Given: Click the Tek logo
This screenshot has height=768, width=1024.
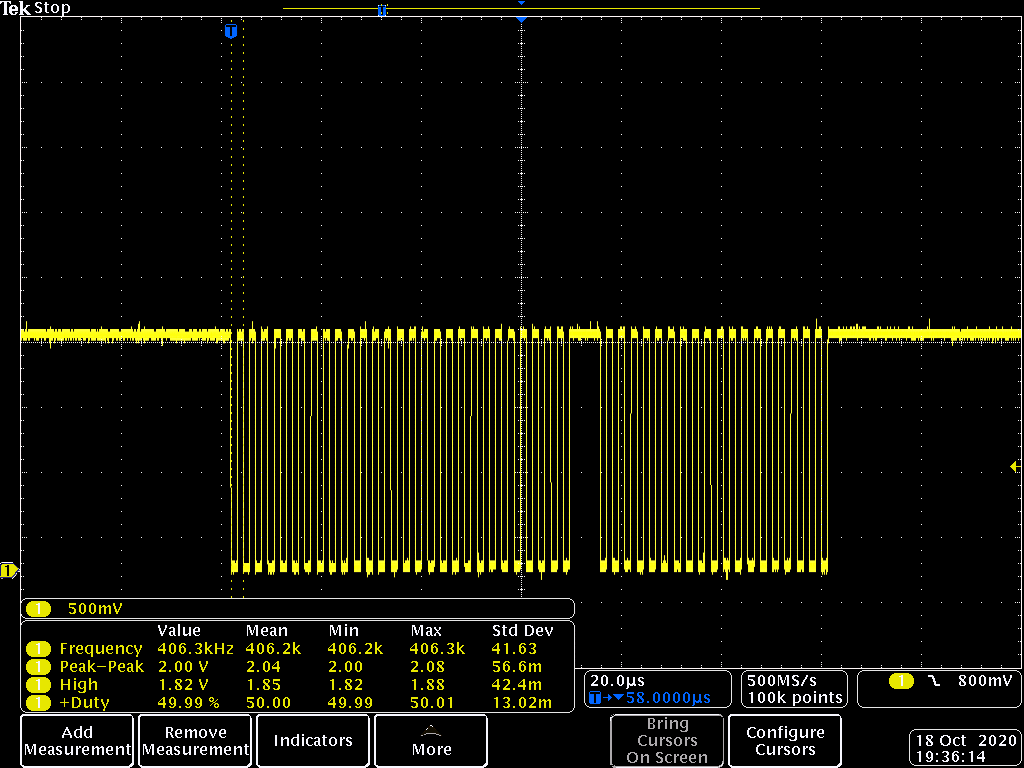Looking at the screenshot, I should (16, 8).
